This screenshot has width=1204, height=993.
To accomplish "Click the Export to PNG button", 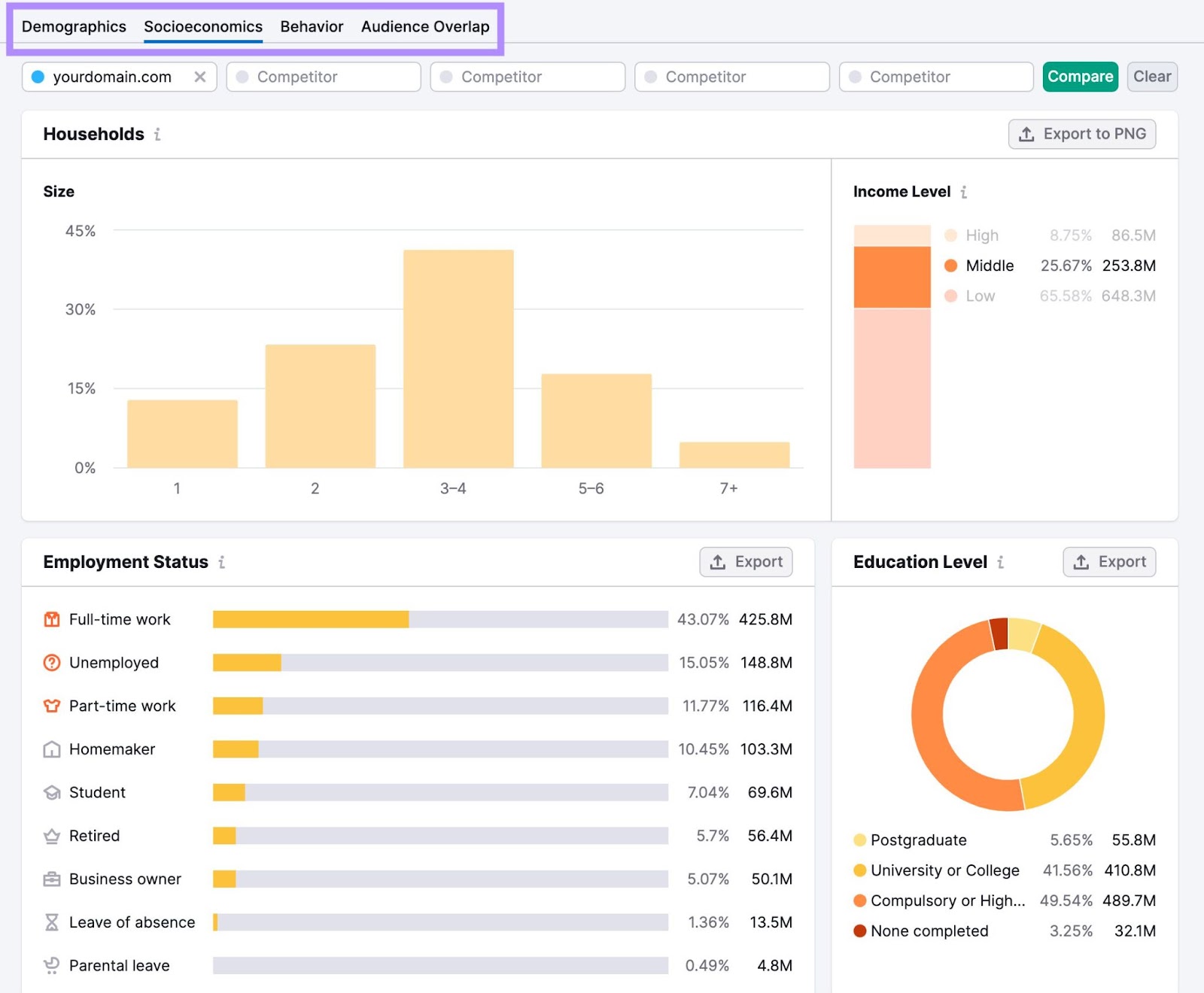I will (x=1082, y=134).
